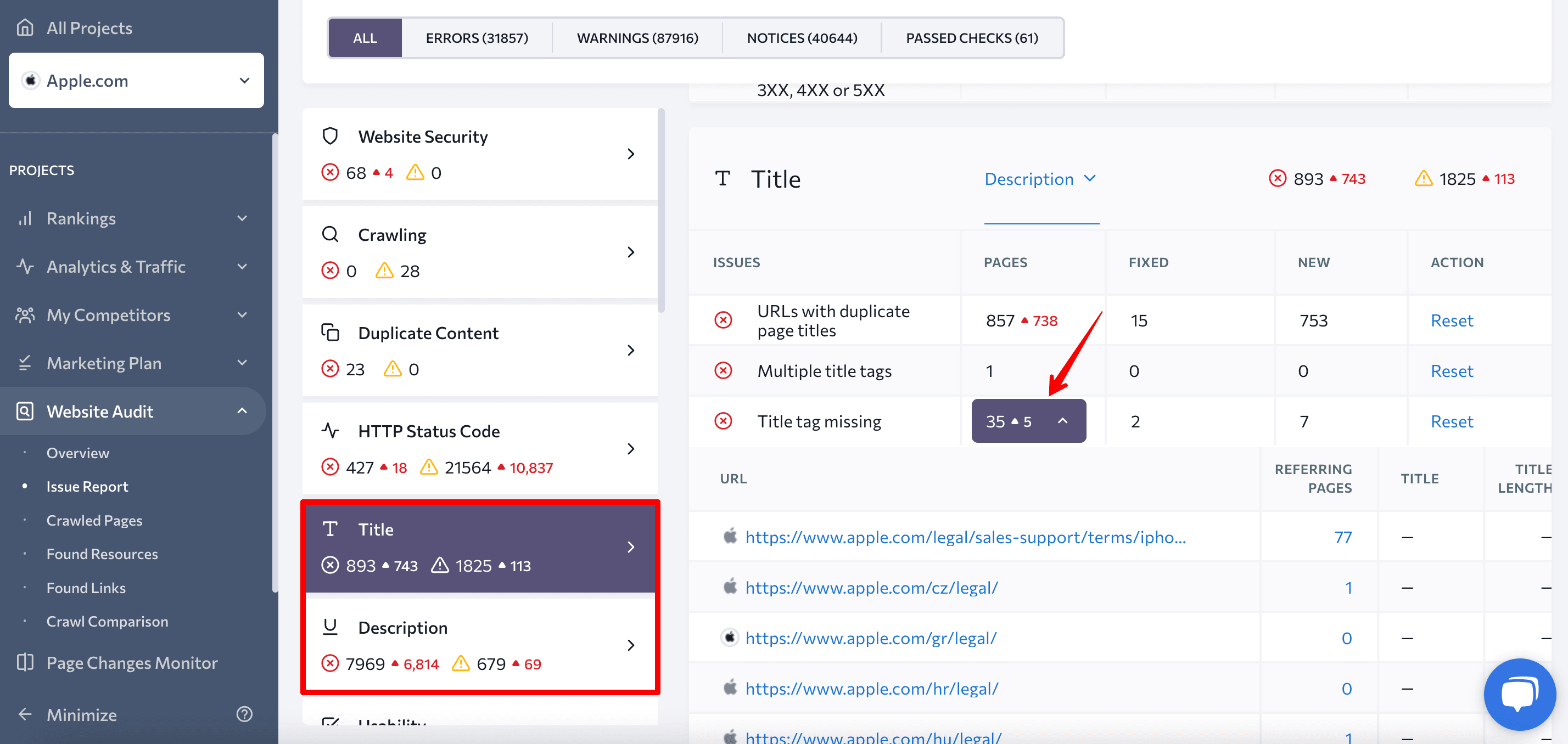Viewport: 1568px width, 744px height.
Task: Click the All Projects home icon
Action: click(25, 27)
